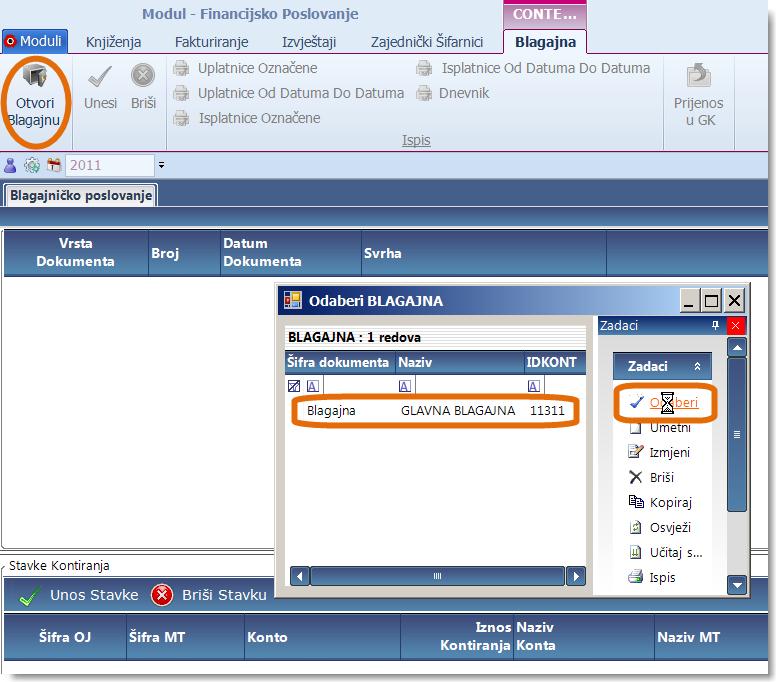
Task: Click the filter icon under IDKONT
Action: [534, 386]
